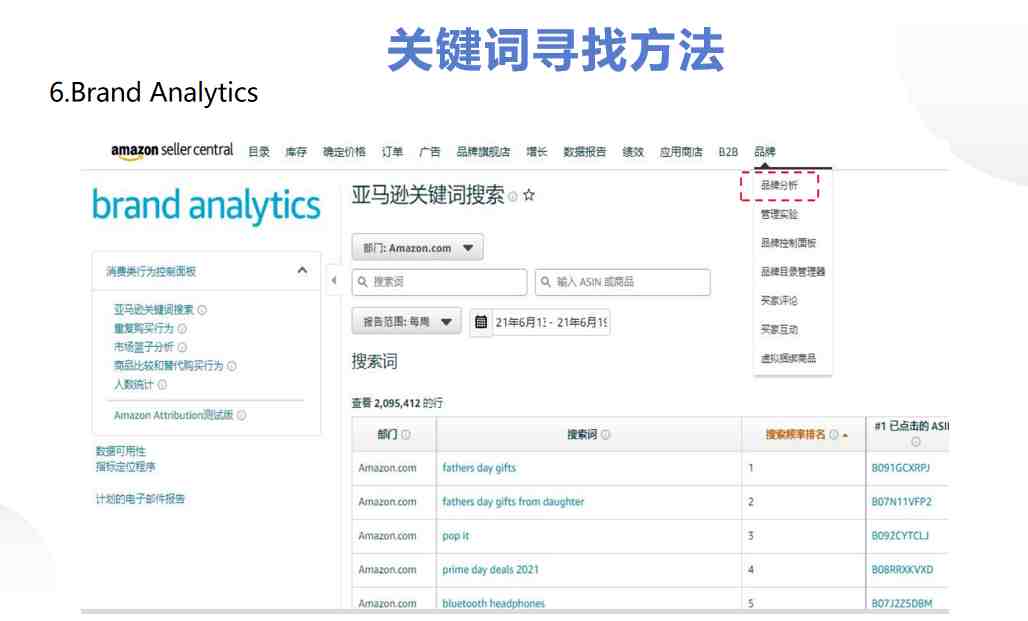Open the 报告范围: 每周 dropdown
1028x621 pixels.
tap(406, 321)
